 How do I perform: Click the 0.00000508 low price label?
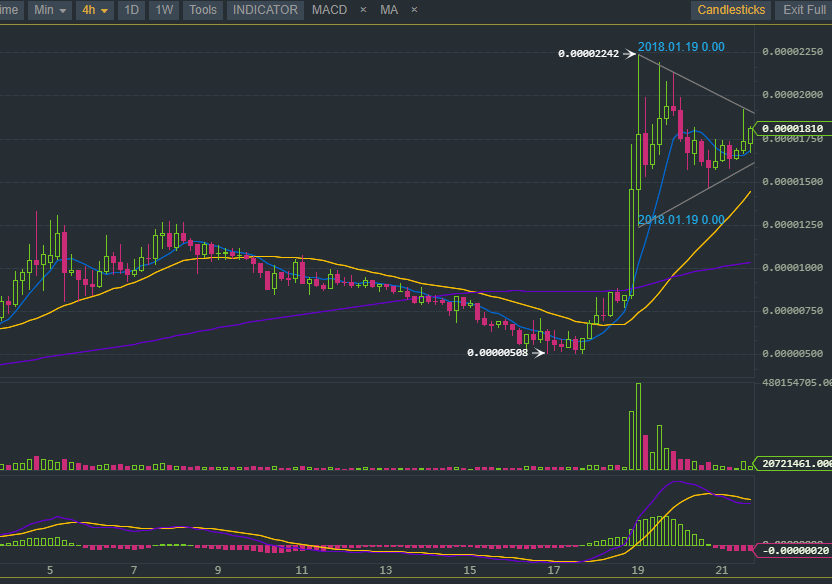pos(497,353)
